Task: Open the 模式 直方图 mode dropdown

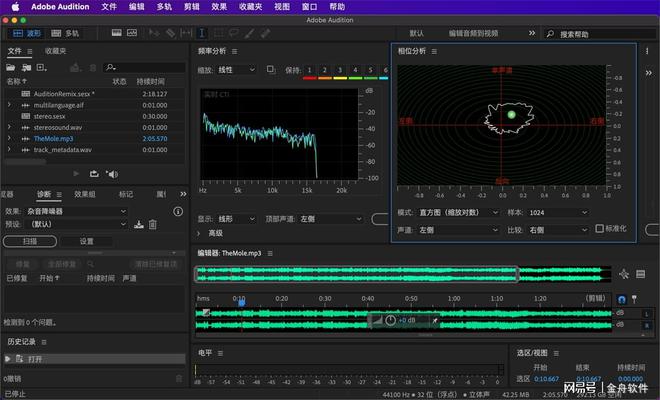Action: 458,213
